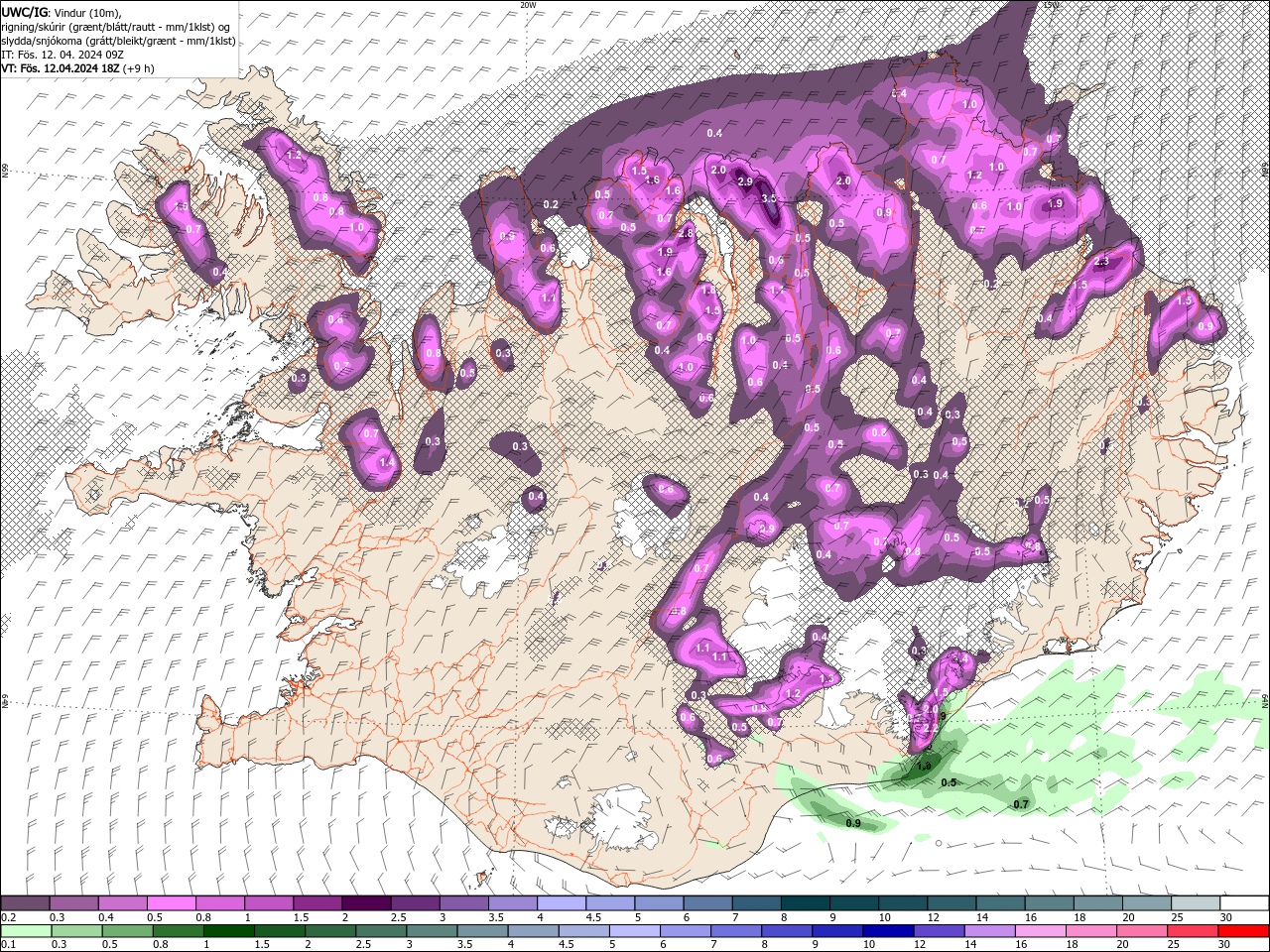Click the '0.2' label in the snow legend

point(9,917)
